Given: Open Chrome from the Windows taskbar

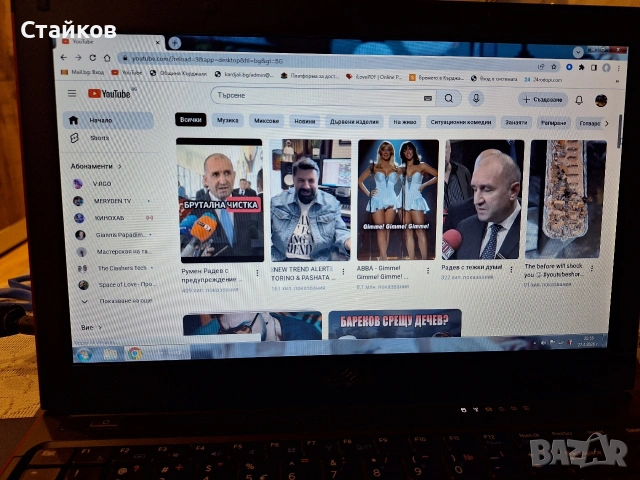Looking at the screenshot, I should coord(134,353).
